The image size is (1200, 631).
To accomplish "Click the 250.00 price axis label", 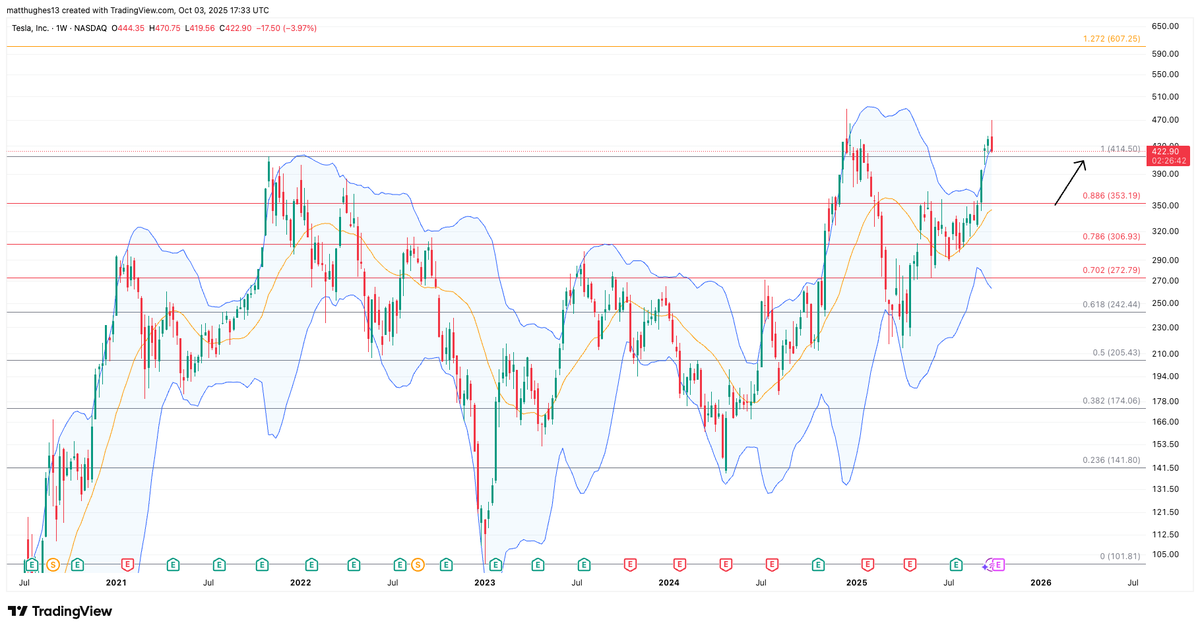I will (1165, 303).
